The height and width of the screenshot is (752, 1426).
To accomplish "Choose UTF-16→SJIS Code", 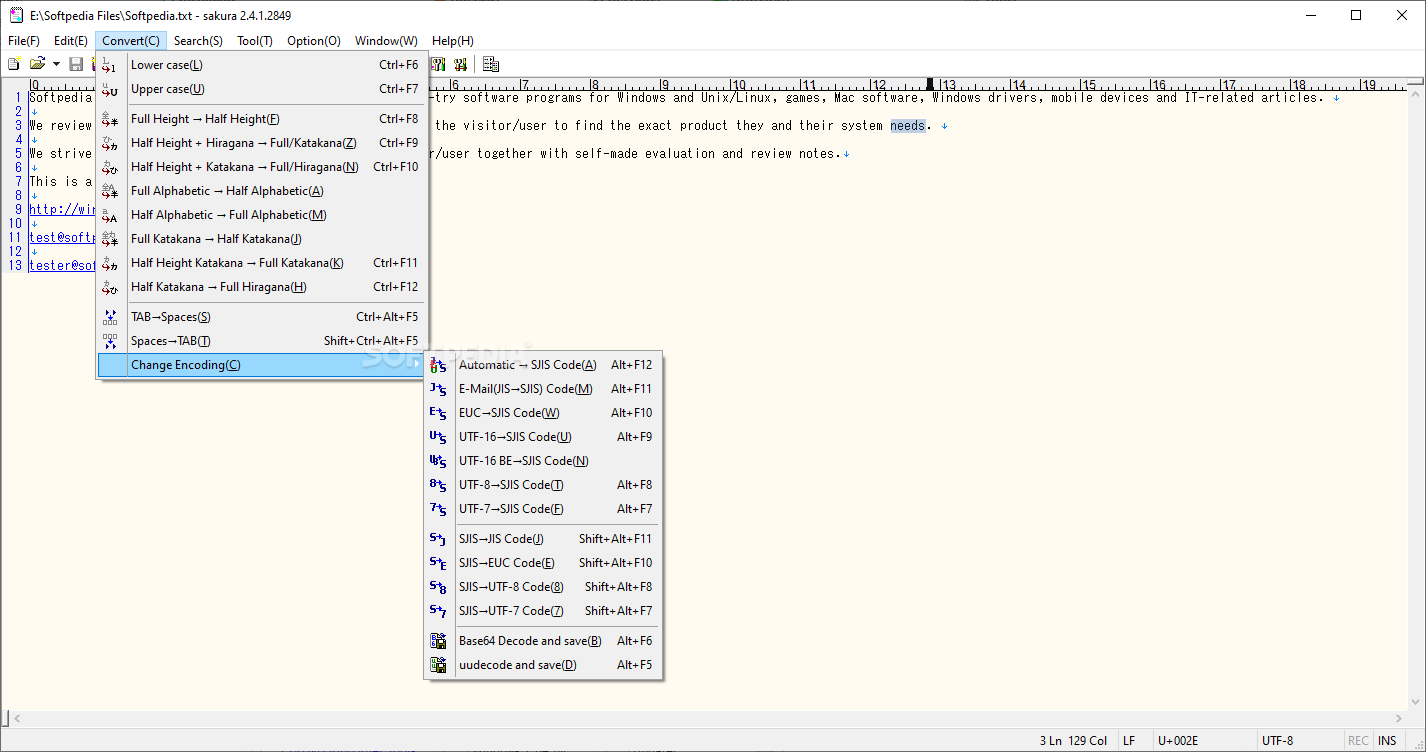I will (x=543, y=437).
